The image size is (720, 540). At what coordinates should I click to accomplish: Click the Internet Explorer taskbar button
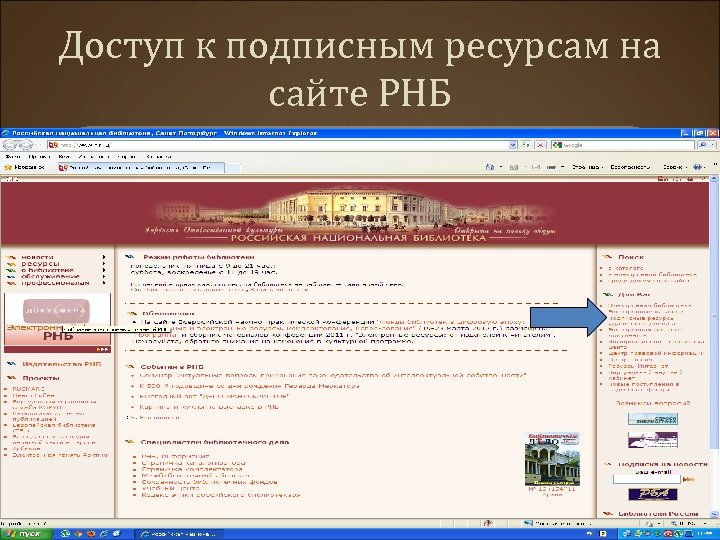(x=179, y=534)
